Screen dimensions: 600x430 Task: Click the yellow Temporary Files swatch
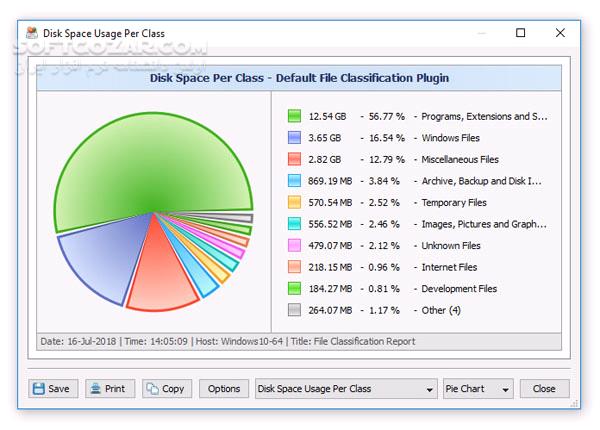pos(294,202)
